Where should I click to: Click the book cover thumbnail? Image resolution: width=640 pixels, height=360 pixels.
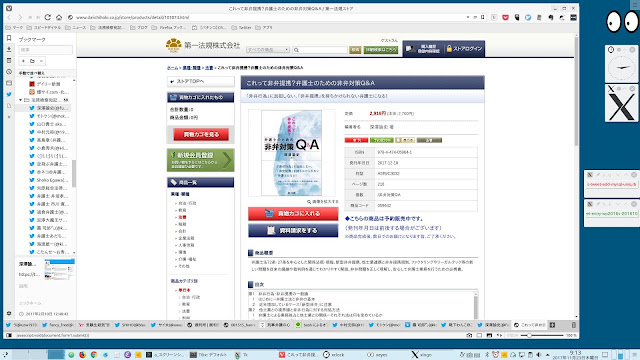(291, 153)
